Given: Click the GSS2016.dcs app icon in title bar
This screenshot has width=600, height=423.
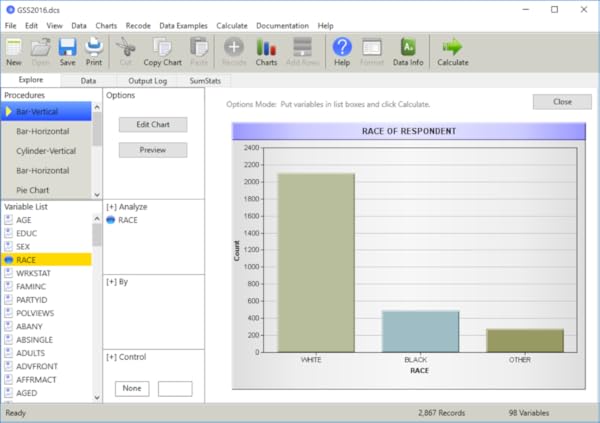Looking at the screenshot, I should 10,10.
